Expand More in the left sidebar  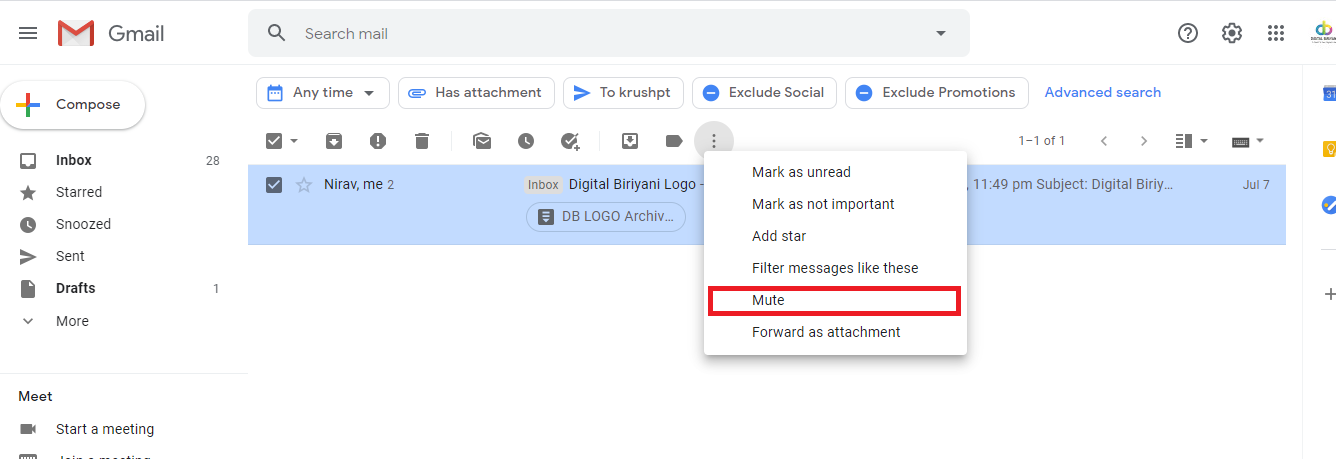tap(72, 321)
